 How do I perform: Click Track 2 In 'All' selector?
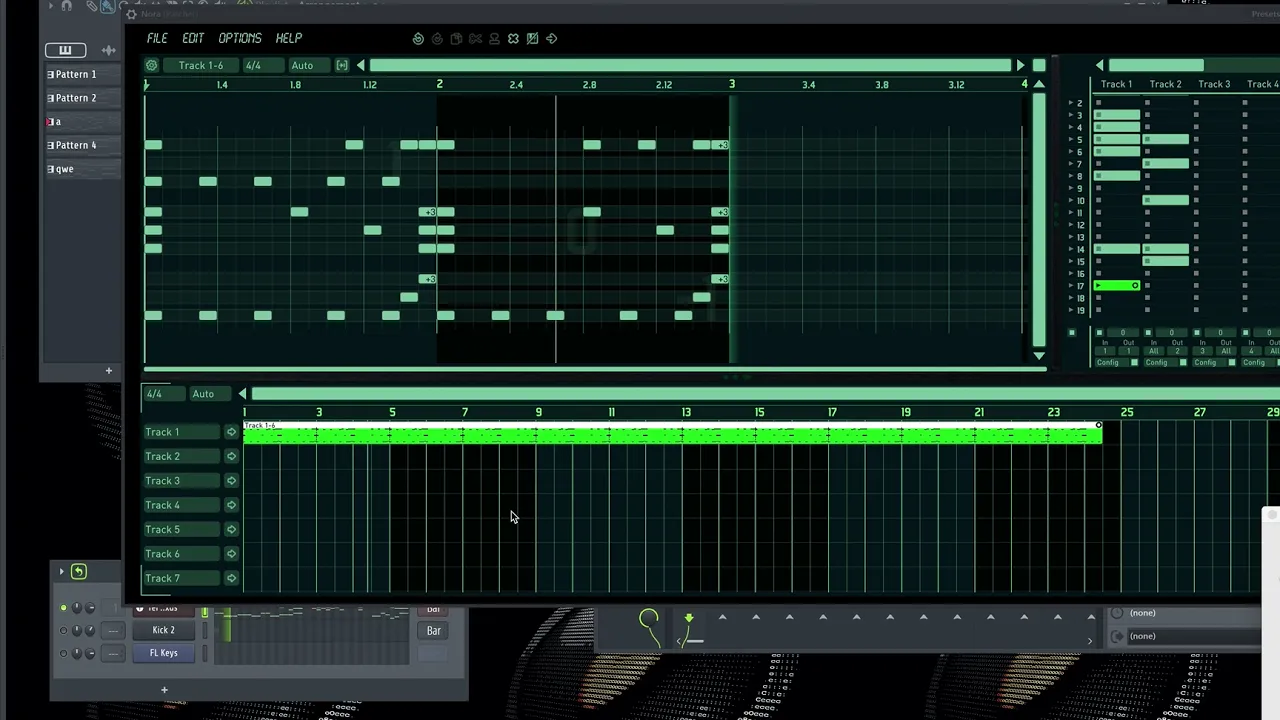coord(1155,351)
